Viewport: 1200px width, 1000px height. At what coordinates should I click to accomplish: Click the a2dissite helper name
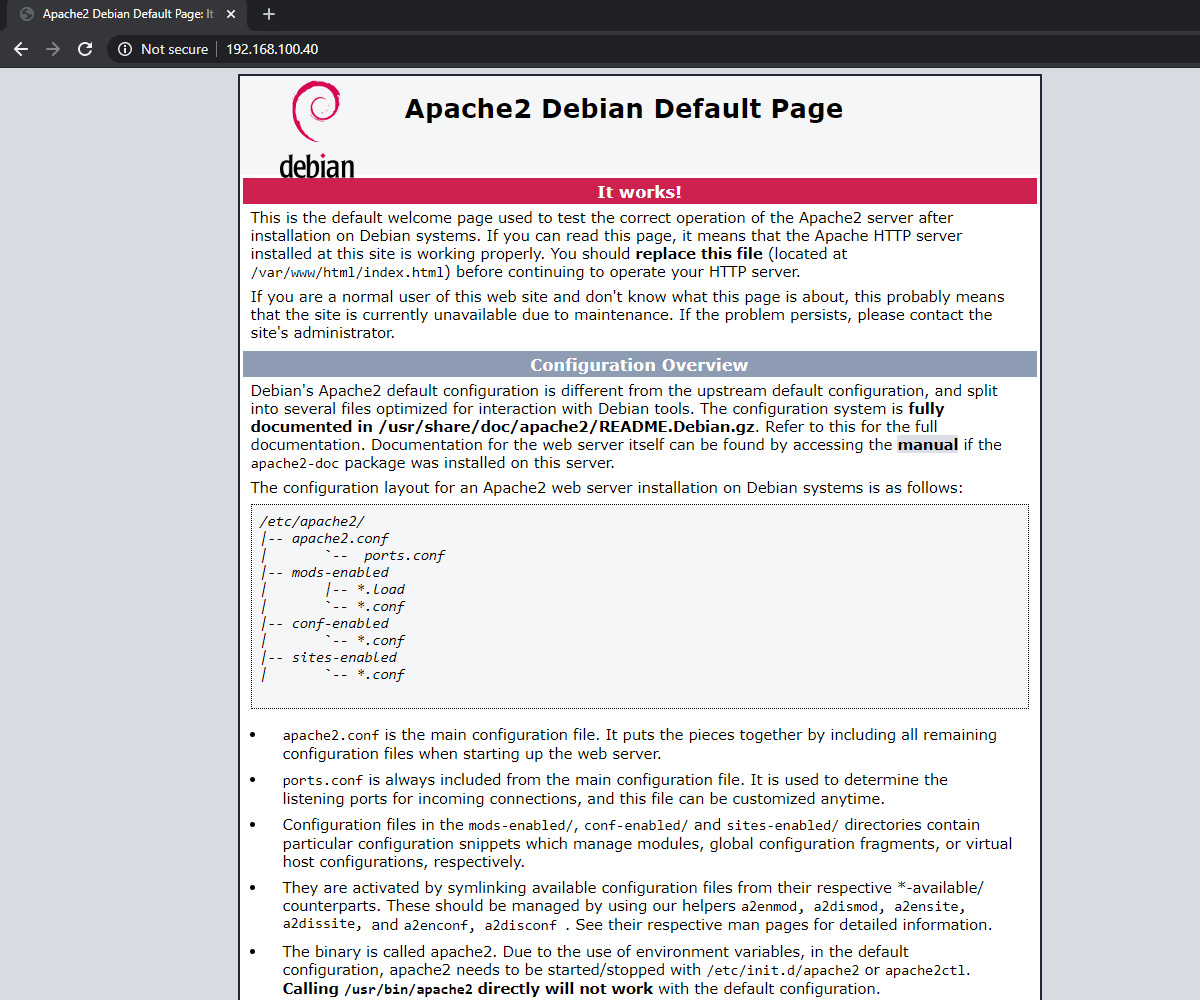[318, 925]
